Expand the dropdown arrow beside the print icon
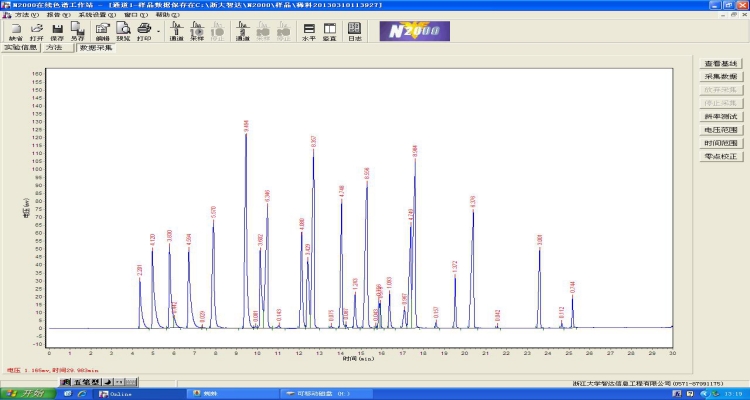This screenshot has width=750, height=400. pyautogui.click(x=158, y=32)
